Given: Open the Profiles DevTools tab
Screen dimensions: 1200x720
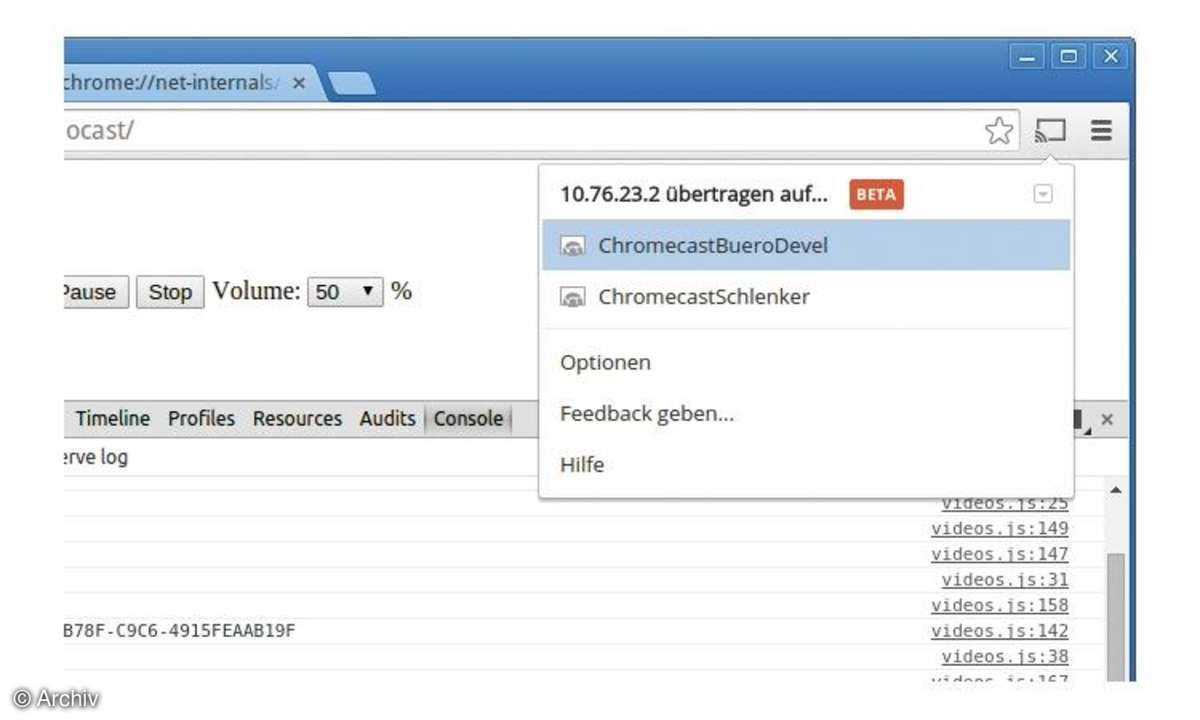Looking at the screenshot, I should (201, 419).
